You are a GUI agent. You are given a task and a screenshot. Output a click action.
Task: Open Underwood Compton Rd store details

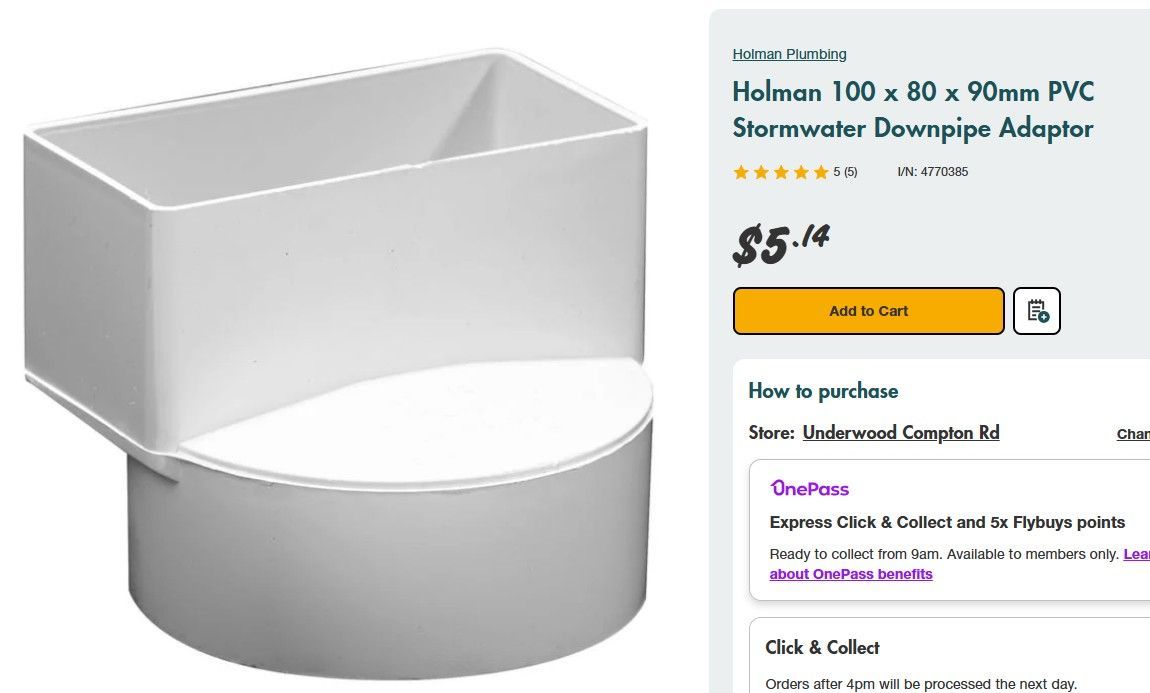tap(900, 432)
